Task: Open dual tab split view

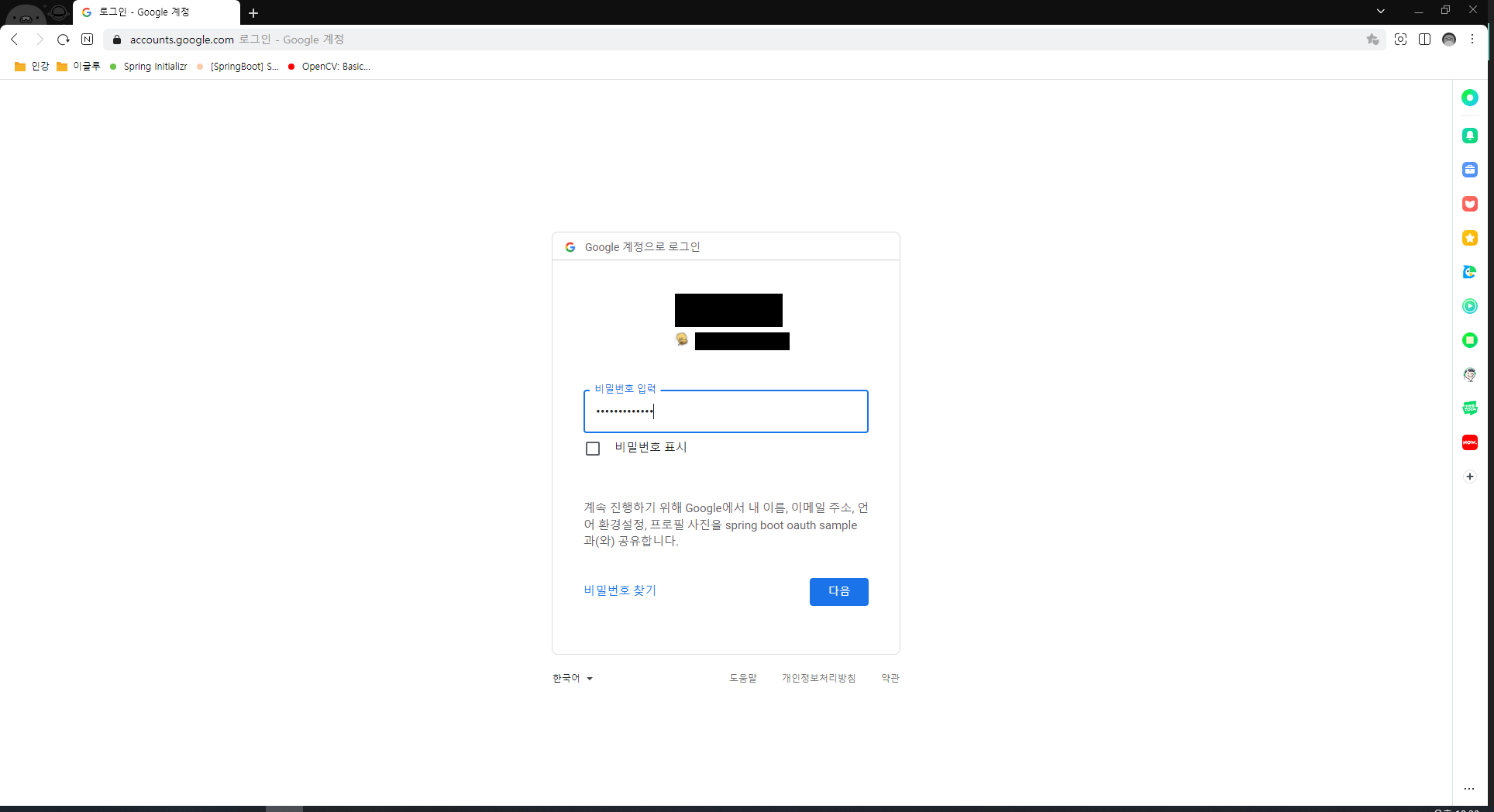Action: (1424, 40)
